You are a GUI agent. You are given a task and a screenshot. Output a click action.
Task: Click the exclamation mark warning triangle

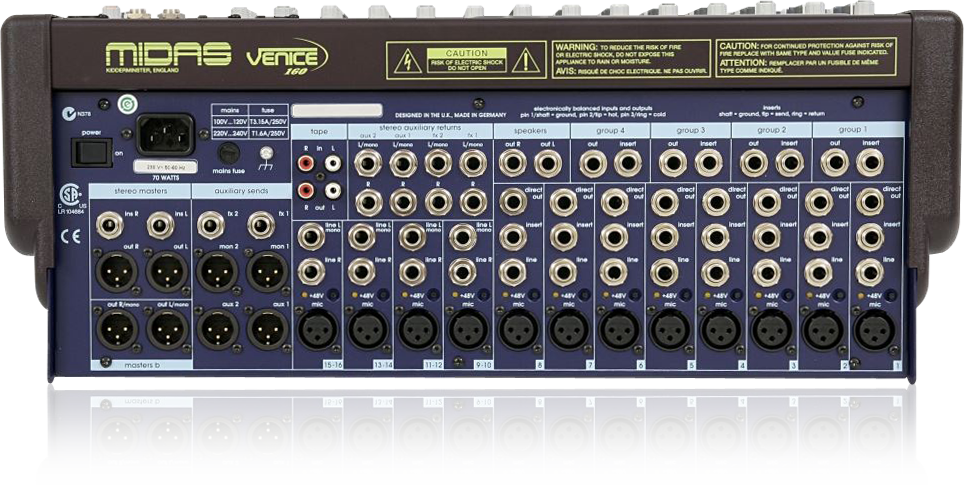click(525, 61)
